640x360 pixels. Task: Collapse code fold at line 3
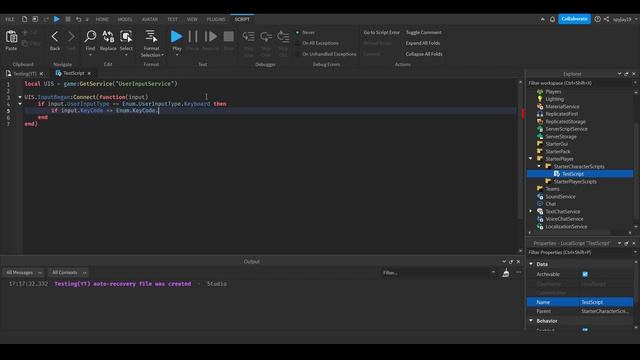coord(20,97)
